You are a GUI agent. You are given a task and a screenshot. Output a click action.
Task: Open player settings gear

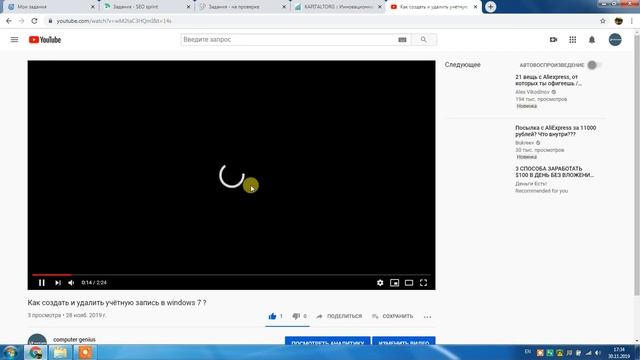(380, 282)
